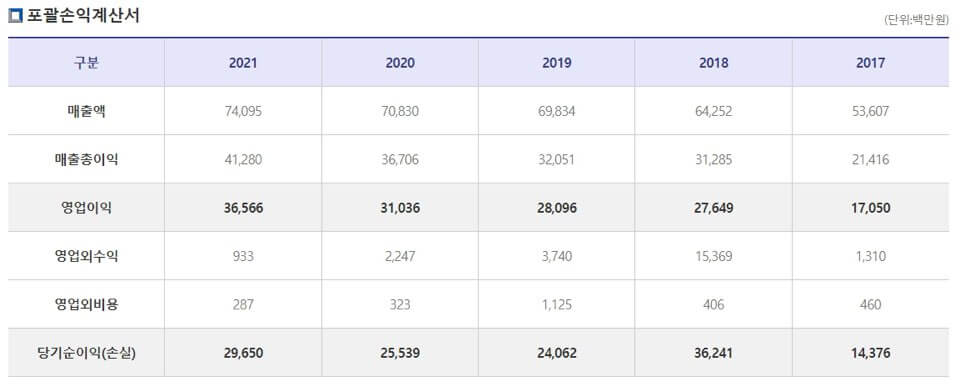Click the 406 non-operating expense value

[714, 304]
